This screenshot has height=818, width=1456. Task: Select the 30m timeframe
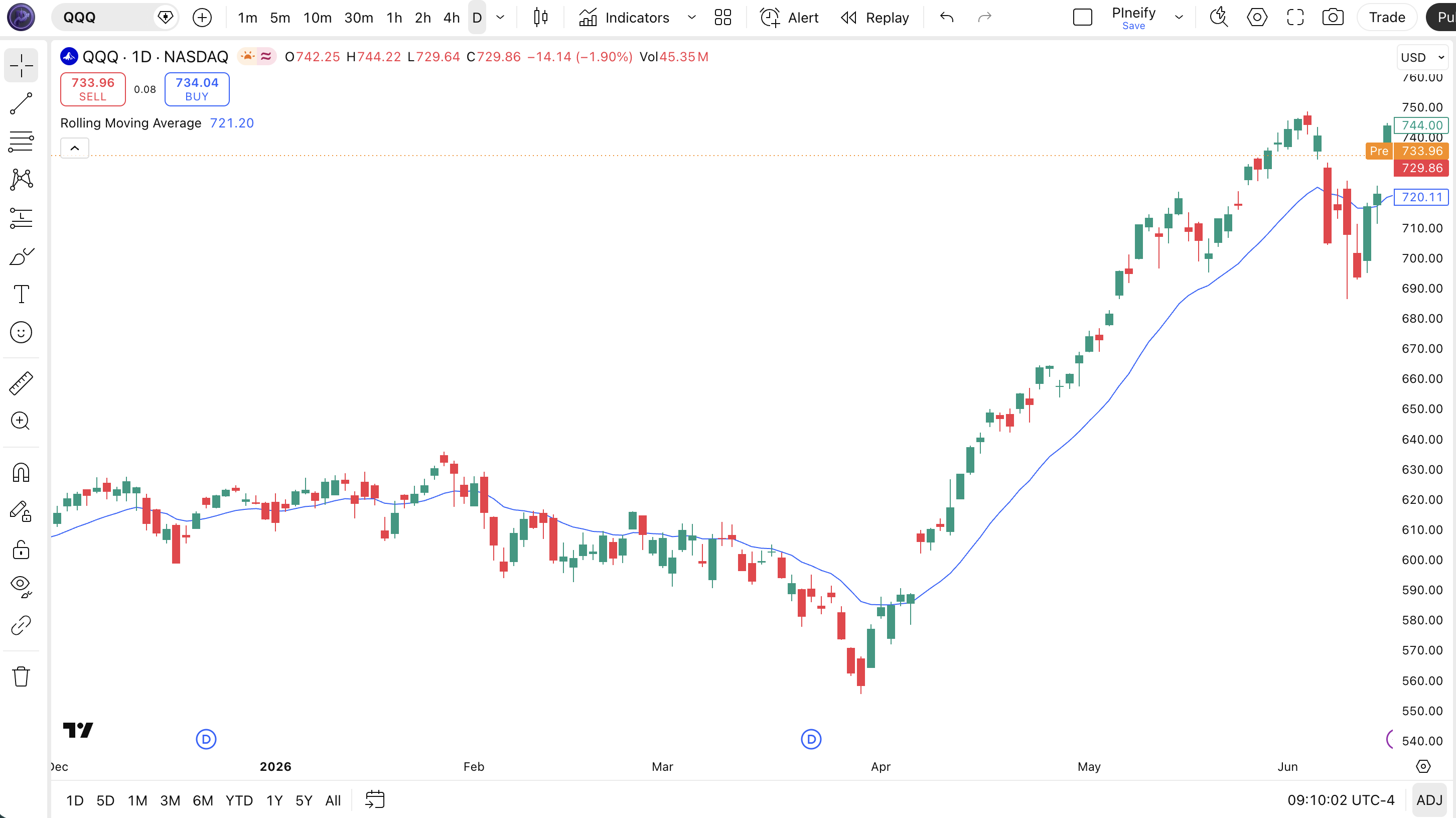pos(358,18)
